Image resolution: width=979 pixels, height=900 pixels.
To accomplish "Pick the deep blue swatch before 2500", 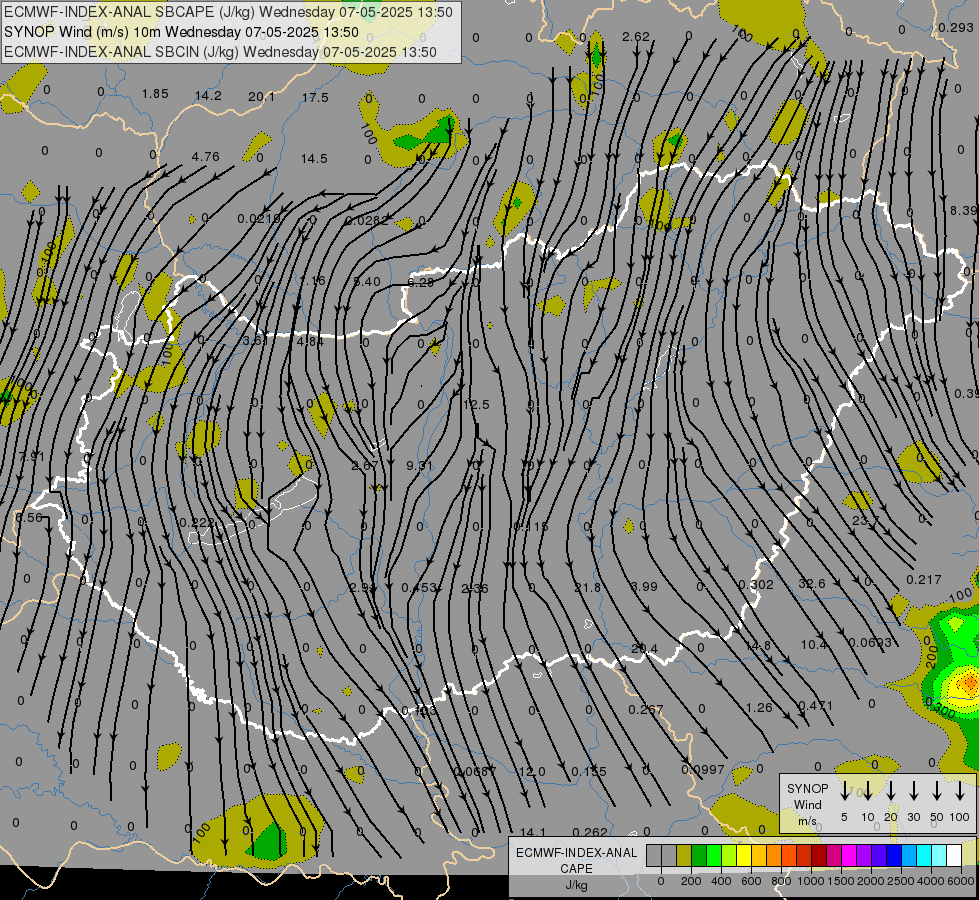I will 893,856.
